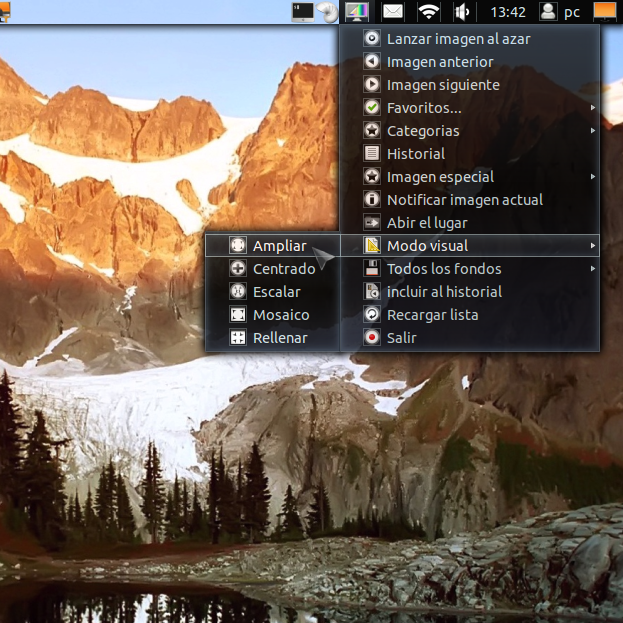The width and height of the screenshot is (623, 623).
Task: Expand the Categorias submenu arrow
Action: [592, 130]
